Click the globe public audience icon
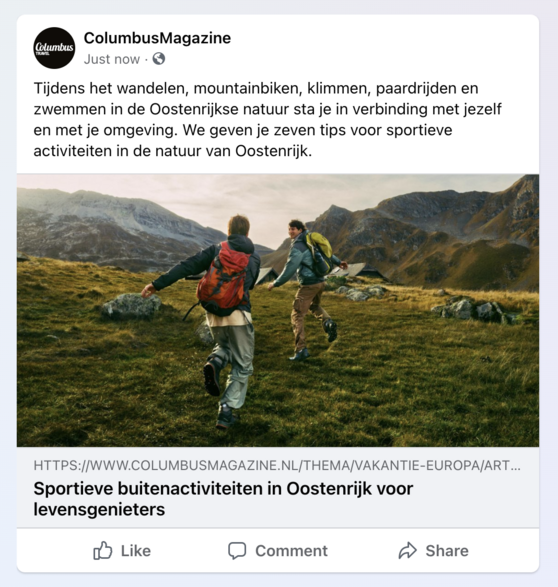The height and width of the screenshot is (587, 558). tap(159, 59)
